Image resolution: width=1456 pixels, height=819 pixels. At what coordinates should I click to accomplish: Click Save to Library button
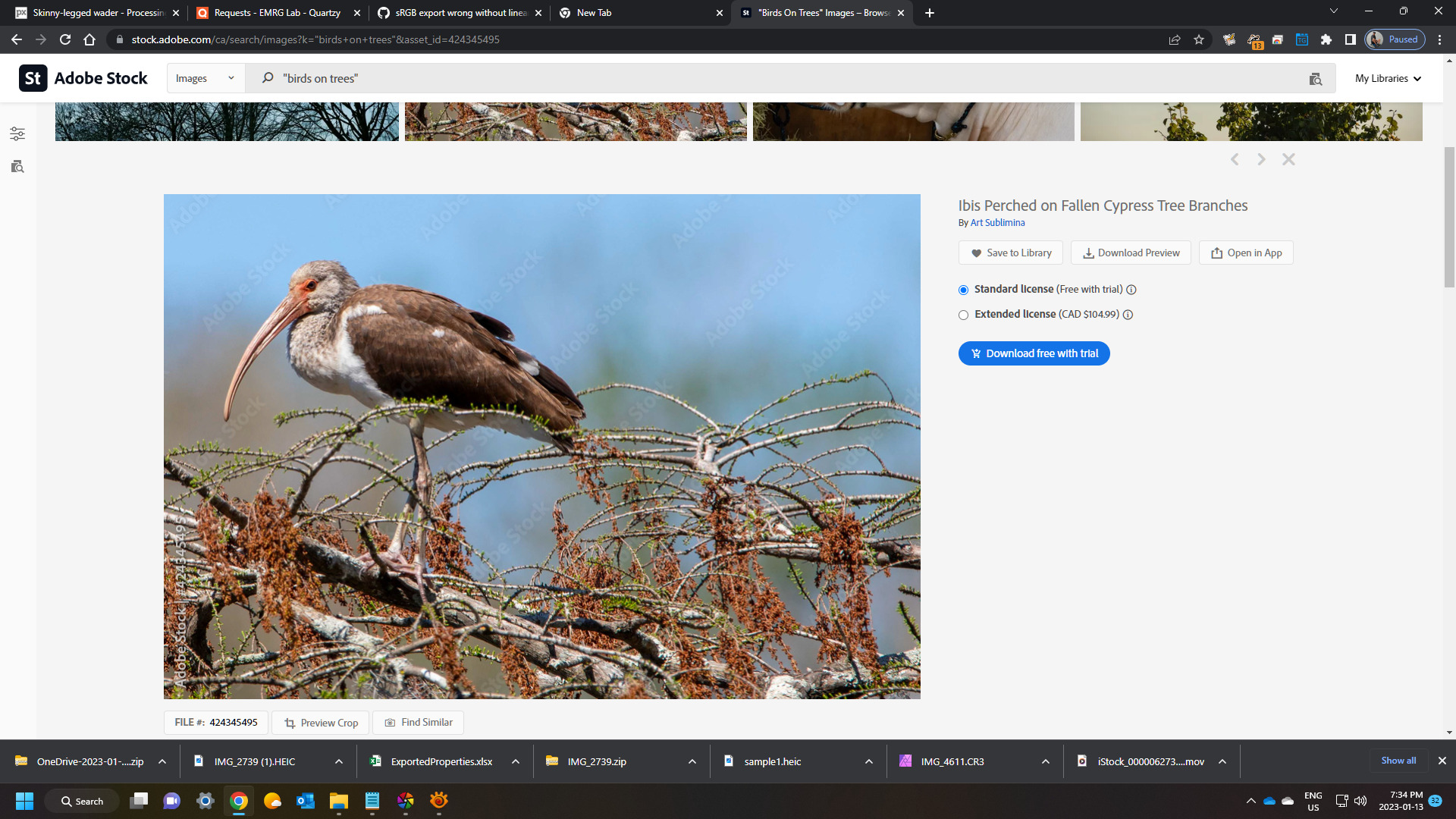(x=1010, y=253)
